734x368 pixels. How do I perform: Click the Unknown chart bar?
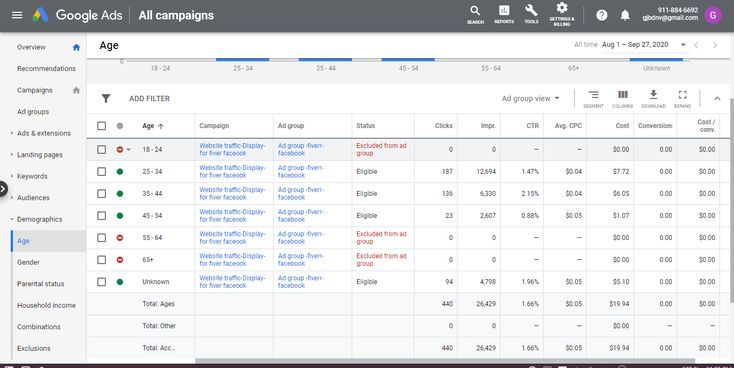click(656, 59)
